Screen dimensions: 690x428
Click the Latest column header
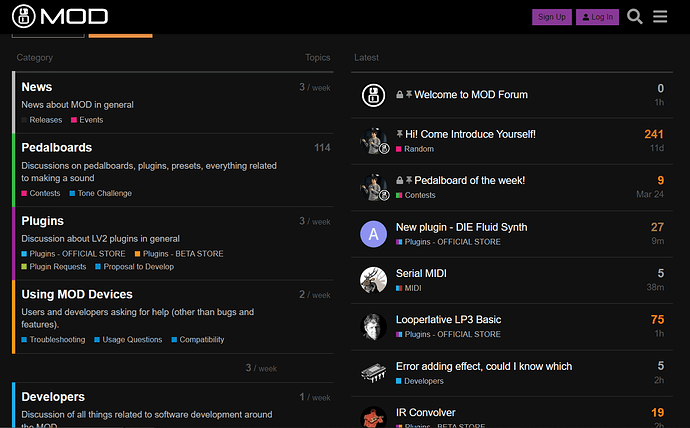point(366,58)
